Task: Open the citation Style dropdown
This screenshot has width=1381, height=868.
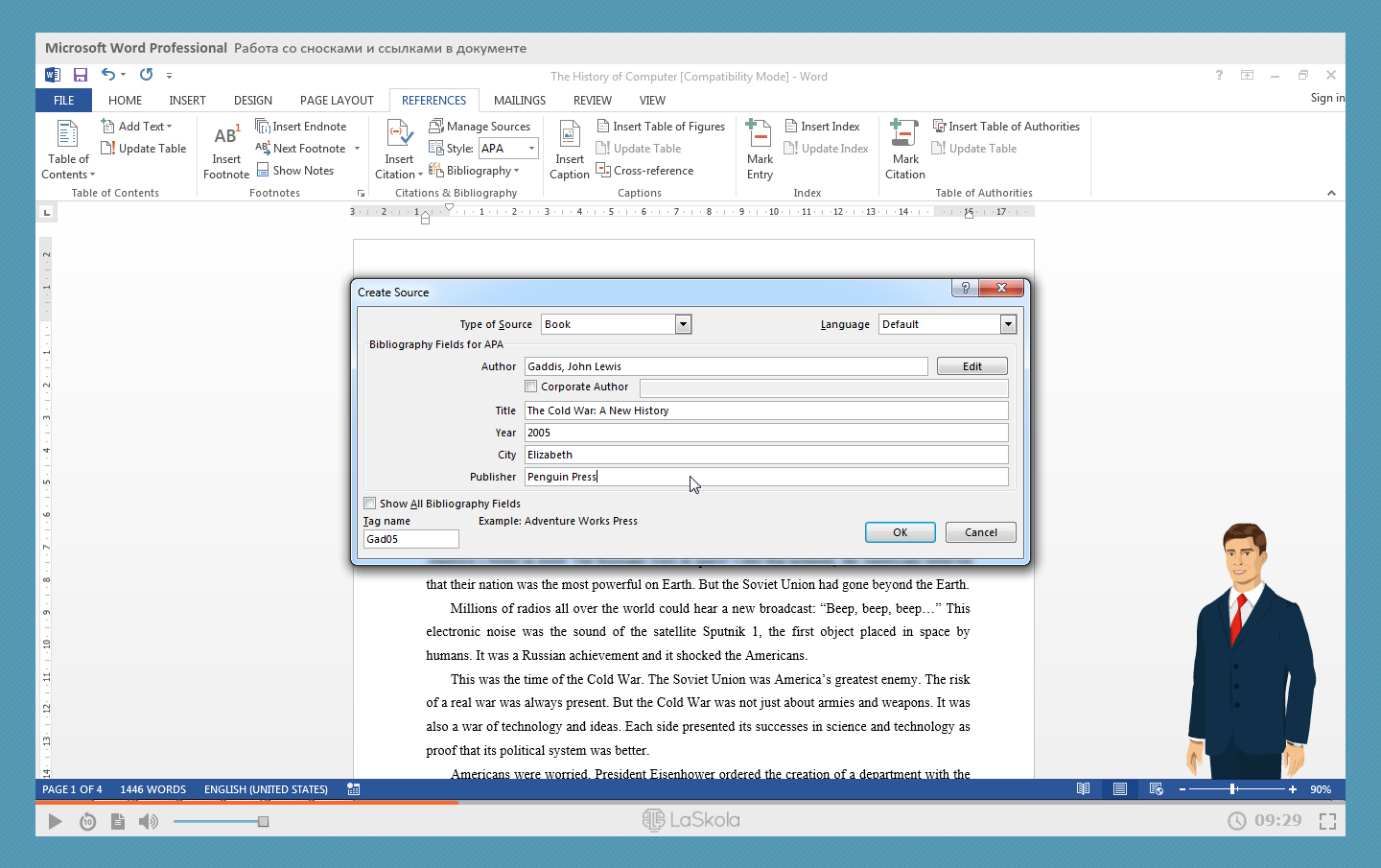Action: (531, 149)
